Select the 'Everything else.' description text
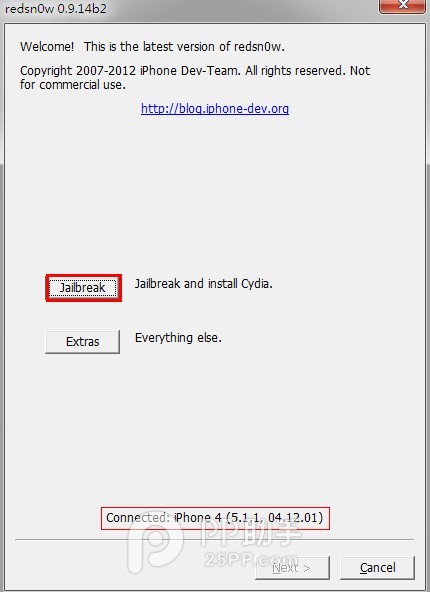 coord(178,338)
